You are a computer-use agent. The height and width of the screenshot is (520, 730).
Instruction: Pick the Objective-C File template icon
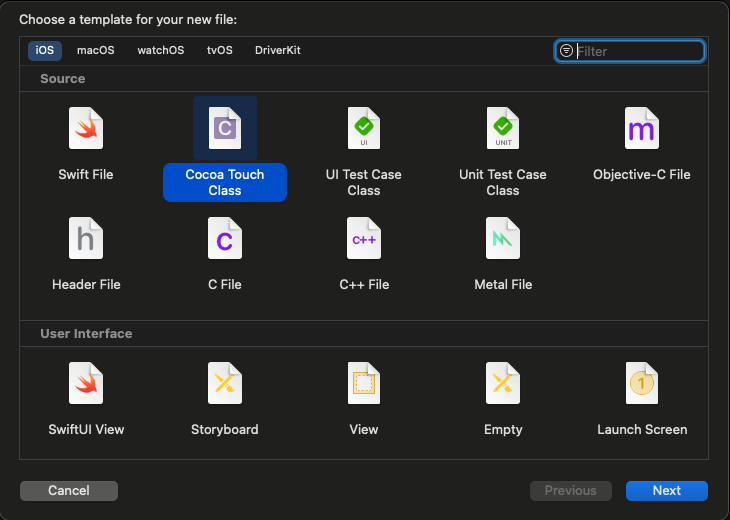[642, 128]
